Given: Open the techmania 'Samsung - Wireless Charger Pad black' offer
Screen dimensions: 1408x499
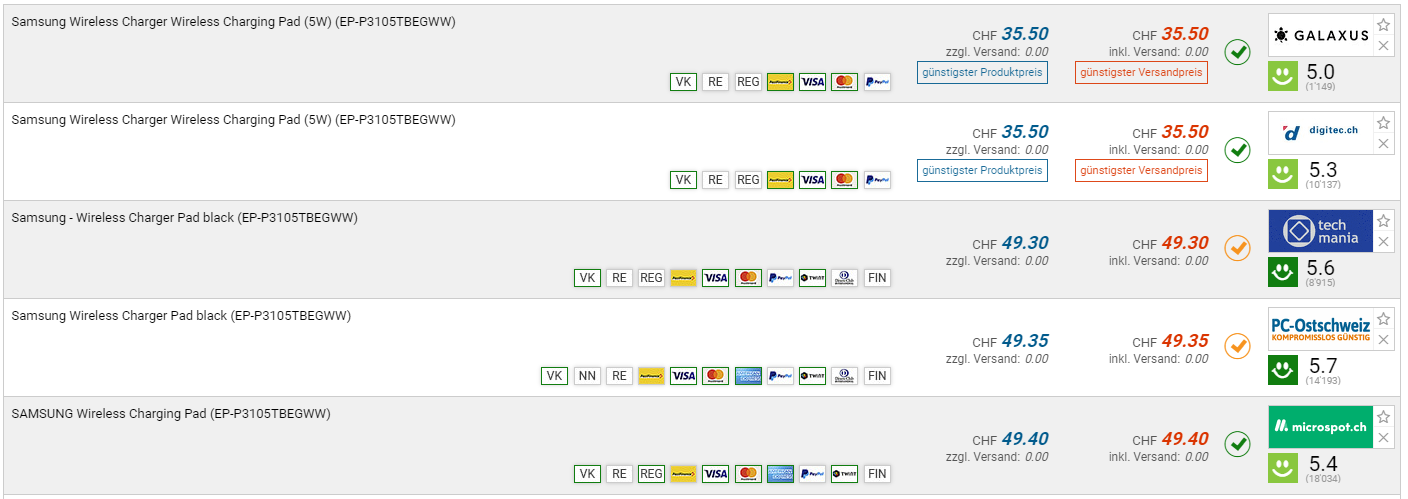Looking at the screenshot, I should 184,218.
